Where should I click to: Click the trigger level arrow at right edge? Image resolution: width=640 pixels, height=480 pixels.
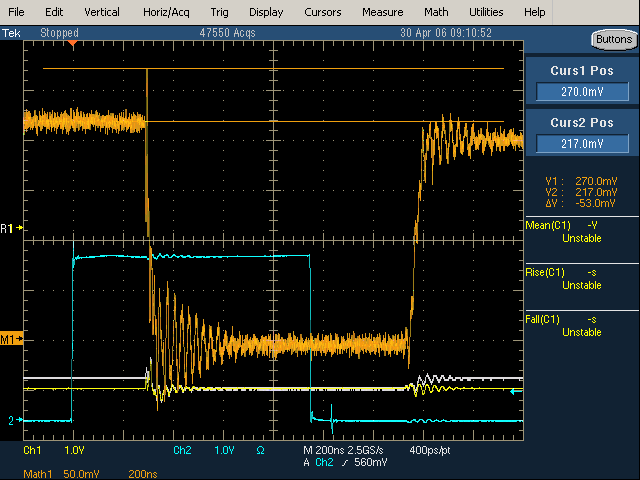(516, 392)
